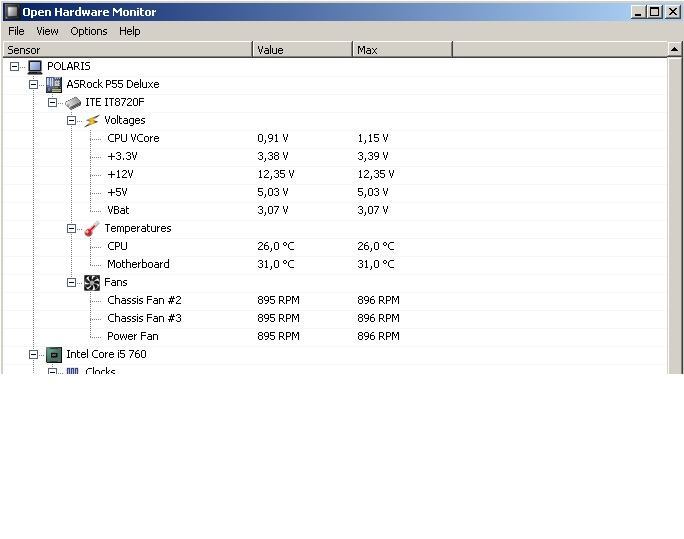Viewport: 684px width, 539px height.
Task: Click the CPU VCore max 1,15 V
Action: coord(373,138)
